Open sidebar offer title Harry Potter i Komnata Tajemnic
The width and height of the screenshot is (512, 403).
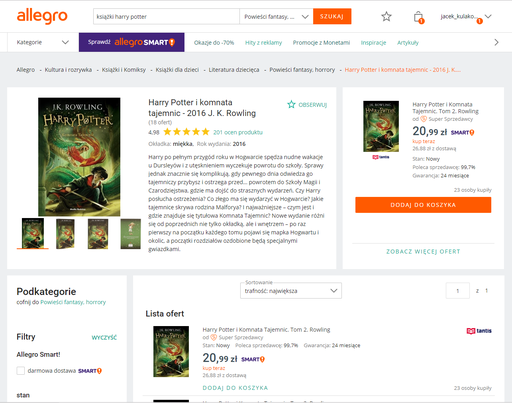[x=445, y=107]
